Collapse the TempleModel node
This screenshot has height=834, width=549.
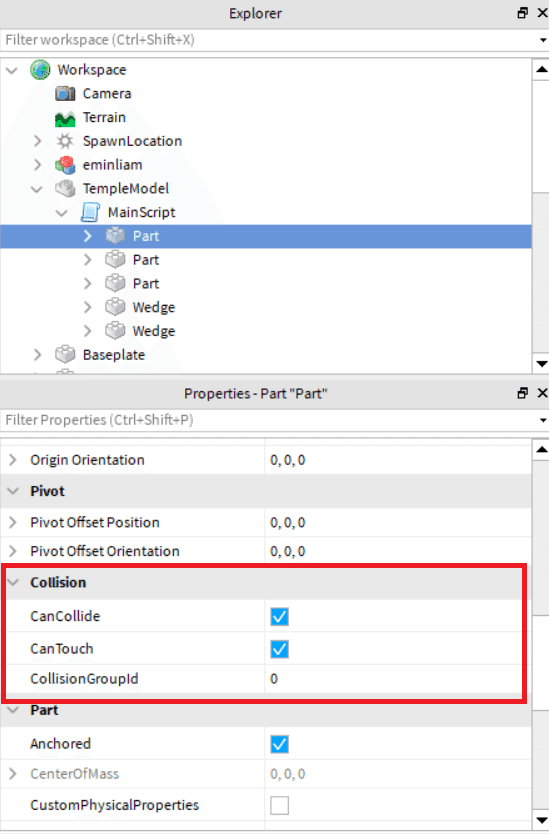coord(37,189)
